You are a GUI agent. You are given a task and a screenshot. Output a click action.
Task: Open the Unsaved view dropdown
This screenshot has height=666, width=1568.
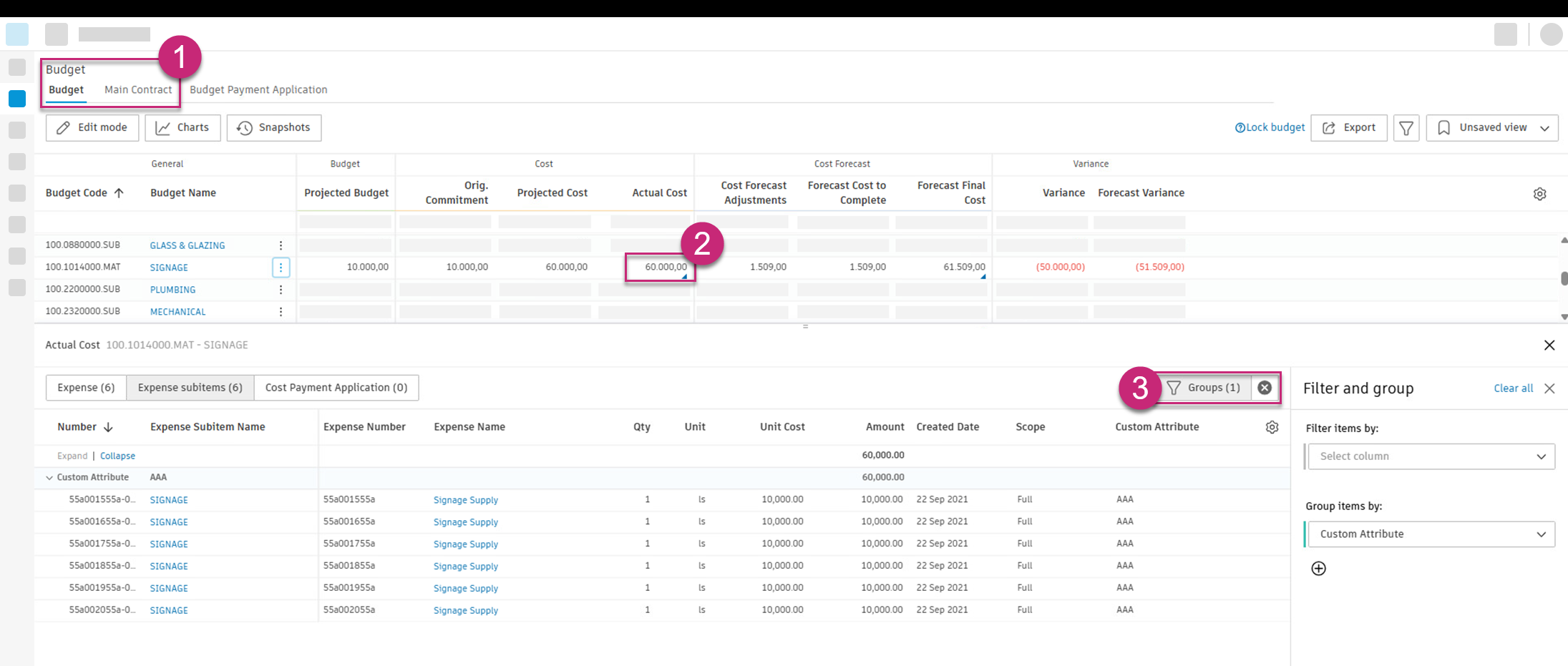pyautogui.click(x=1492, y=128)
